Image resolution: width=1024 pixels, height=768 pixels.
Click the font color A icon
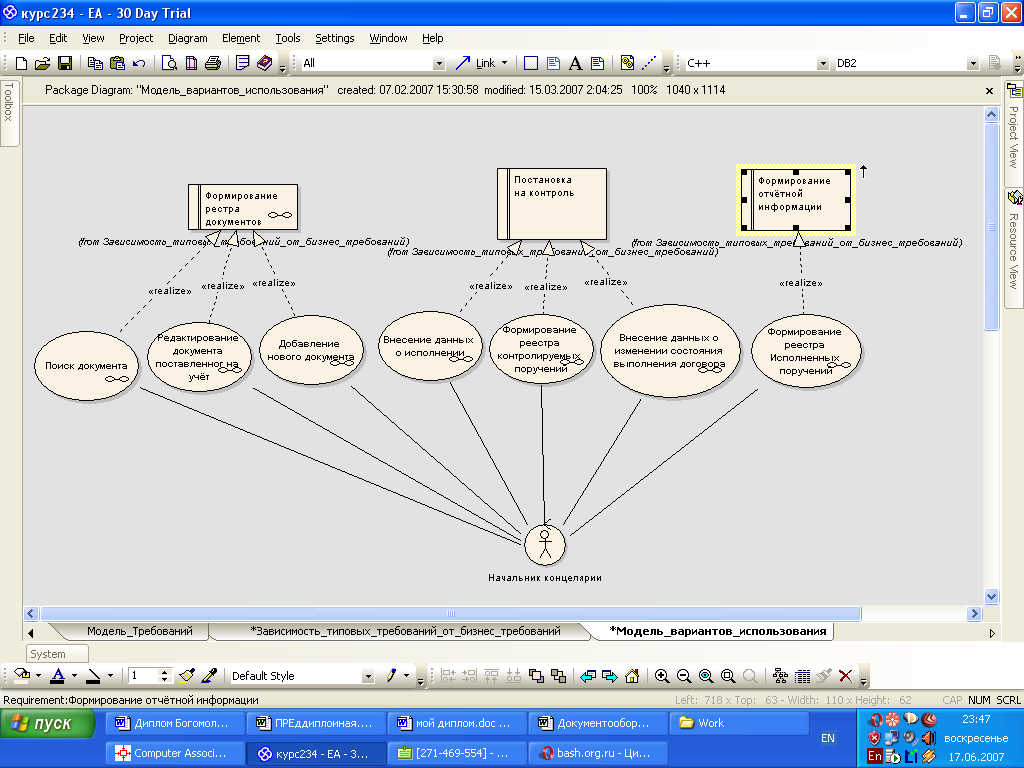pyautogui.click(x=58, y=675)
